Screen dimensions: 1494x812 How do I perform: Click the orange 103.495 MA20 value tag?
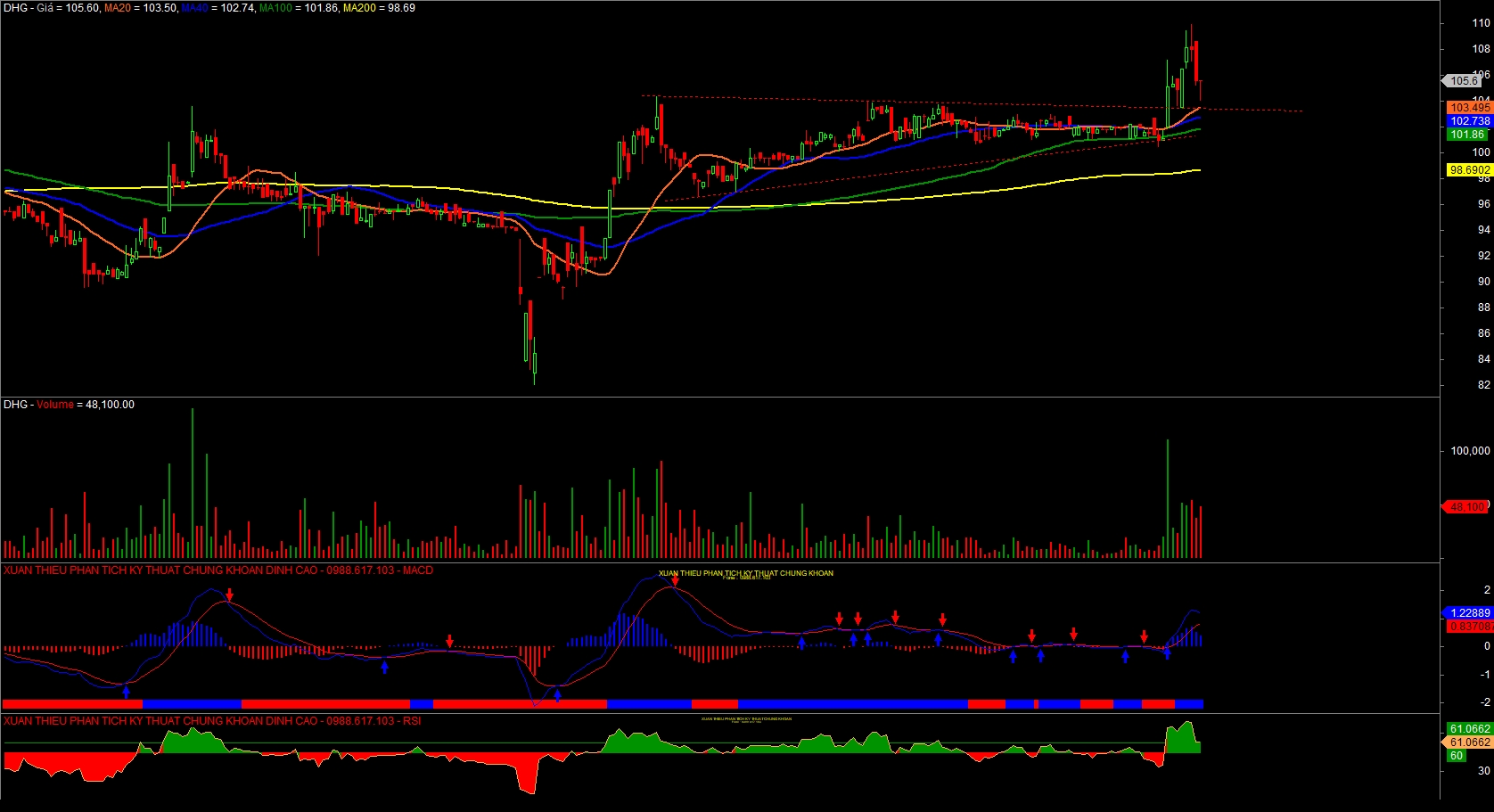pos(1469,108)
